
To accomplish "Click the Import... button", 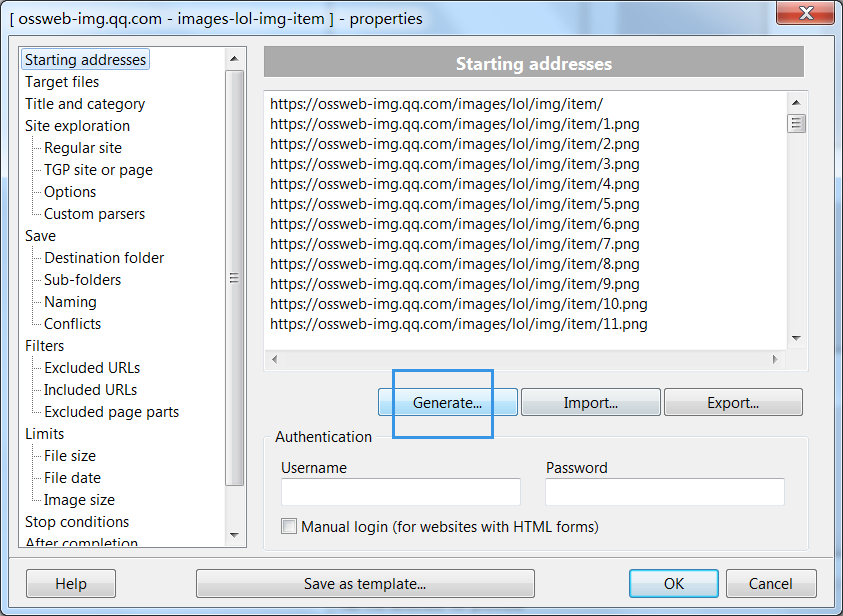I will pos(590,403).
